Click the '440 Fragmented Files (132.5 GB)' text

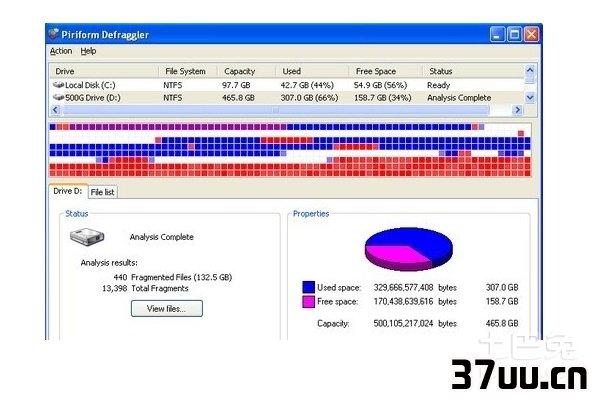[173, 277]
